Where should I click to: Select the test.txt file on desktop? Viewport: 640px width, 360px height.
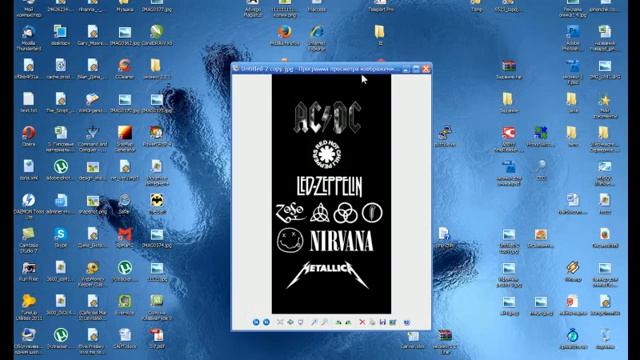29,102
